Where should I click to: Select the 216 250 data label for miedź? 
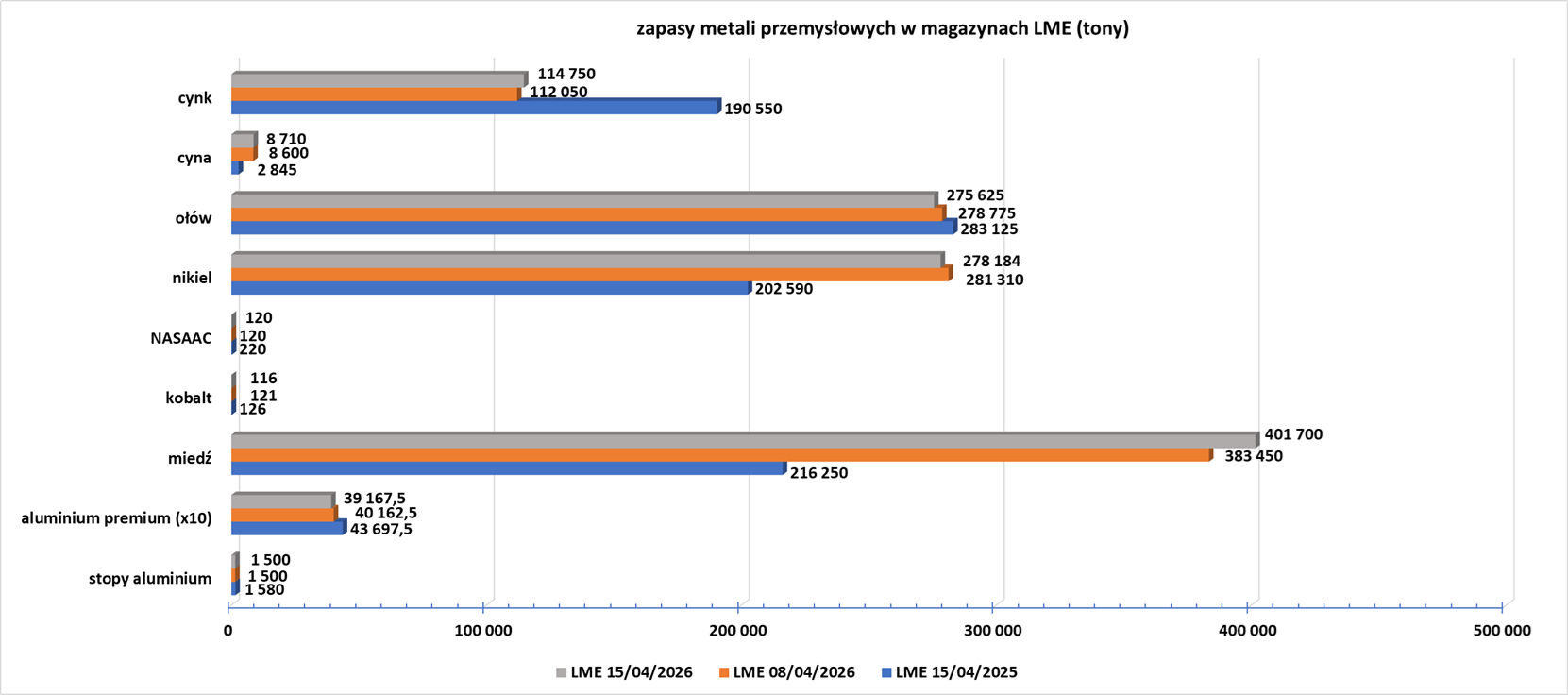pyautogui.click(x=818, y=473)
